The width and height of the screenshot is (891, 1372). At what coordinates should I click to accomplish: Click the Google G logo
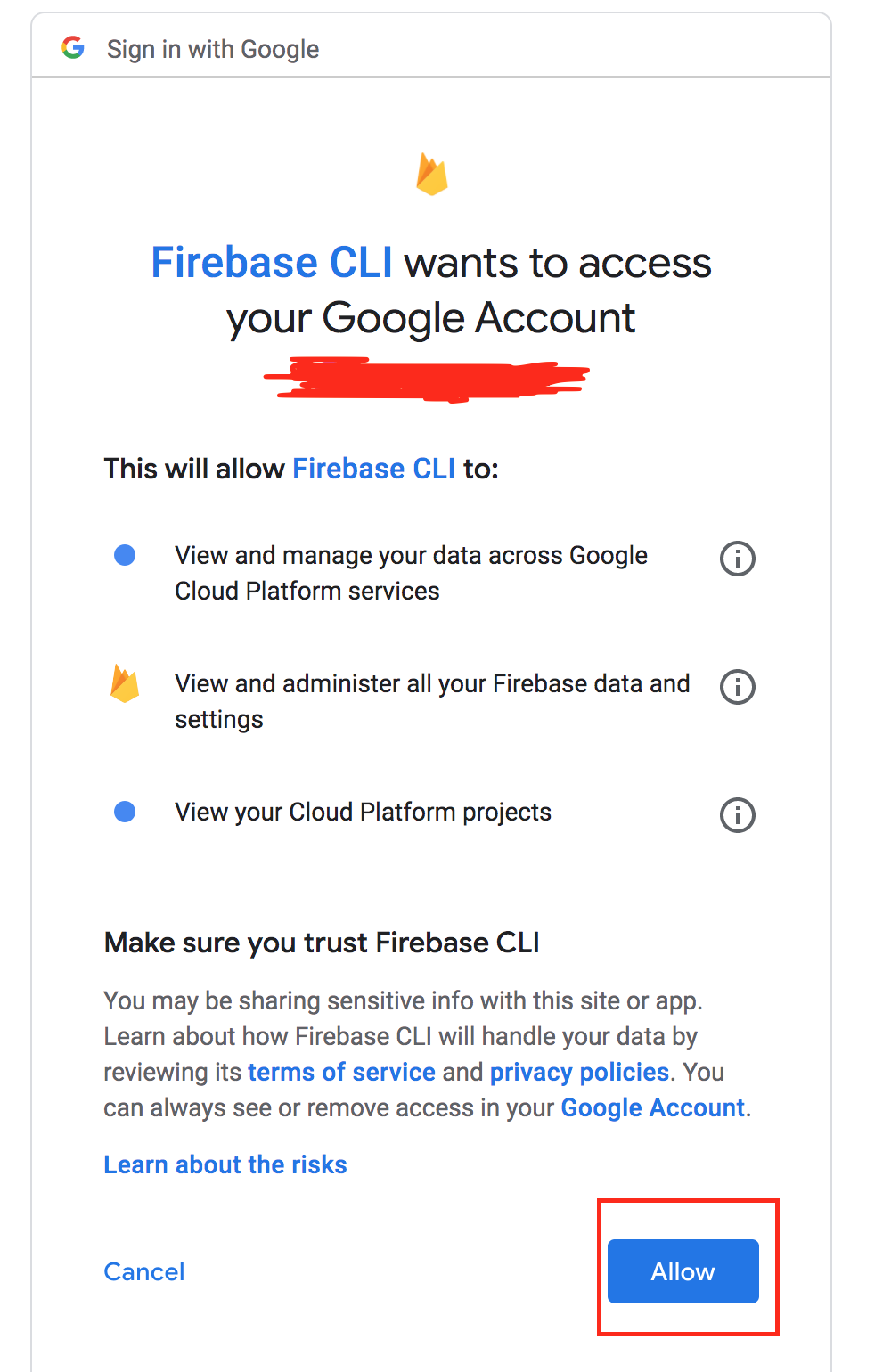click(73, 46)
